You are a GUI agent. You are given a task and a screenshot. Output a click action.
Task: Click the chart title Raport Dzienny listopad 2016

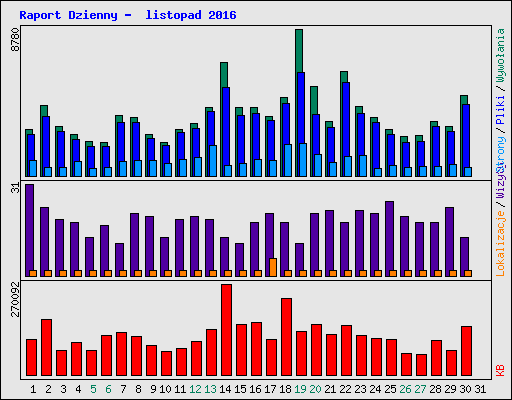(x=128, y=15)
